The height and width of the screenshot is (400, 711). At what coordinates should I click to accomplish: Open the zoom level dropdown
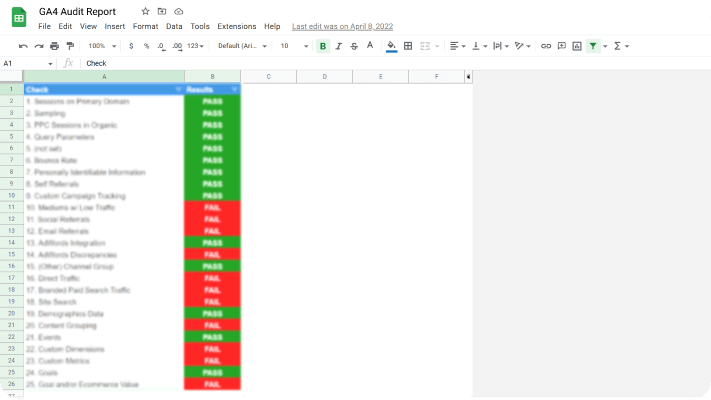tap(102, 46)
